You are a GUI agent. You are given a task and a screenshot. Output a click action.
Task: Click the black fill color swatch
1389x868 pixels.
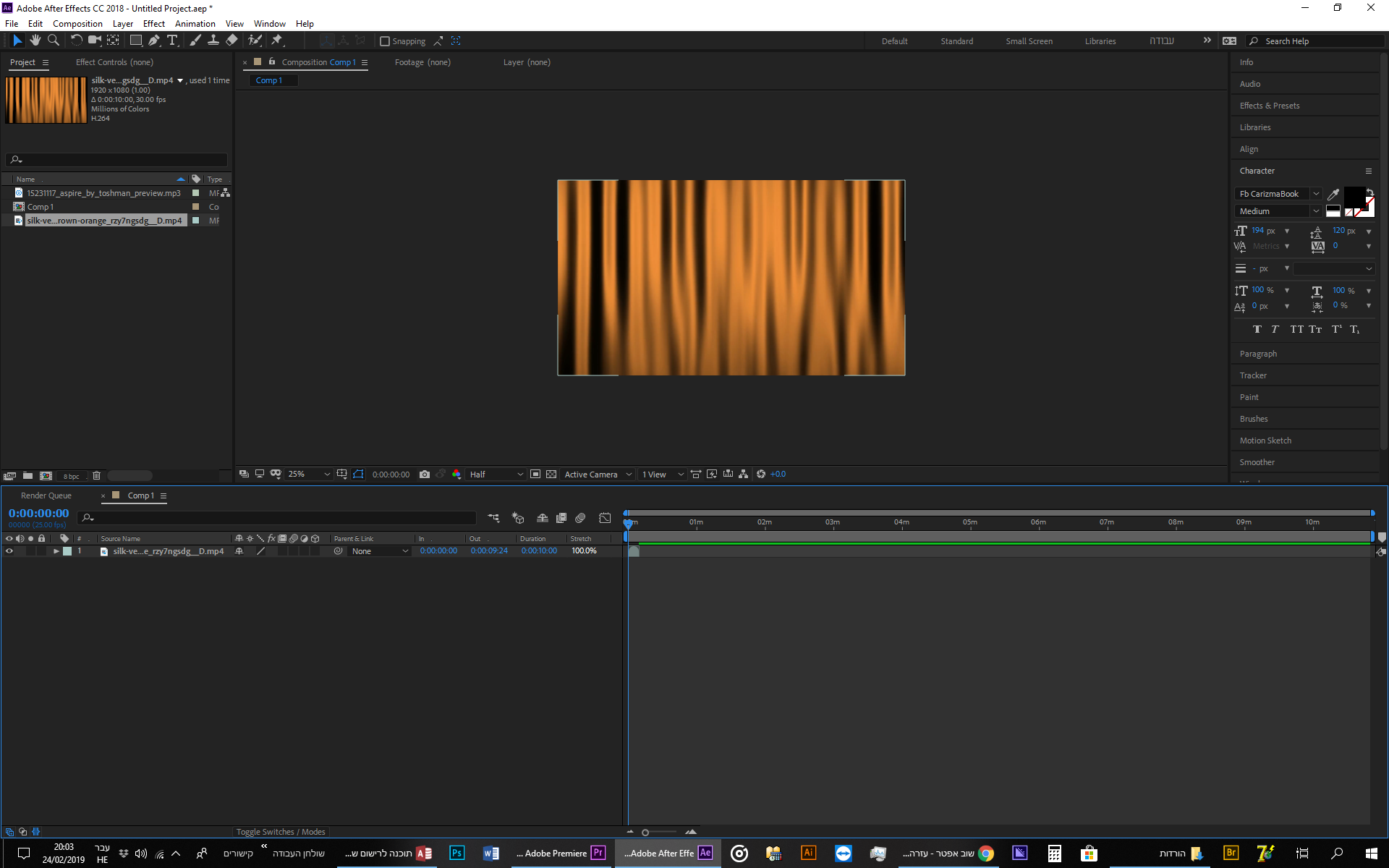click(x=1354, y=196)
